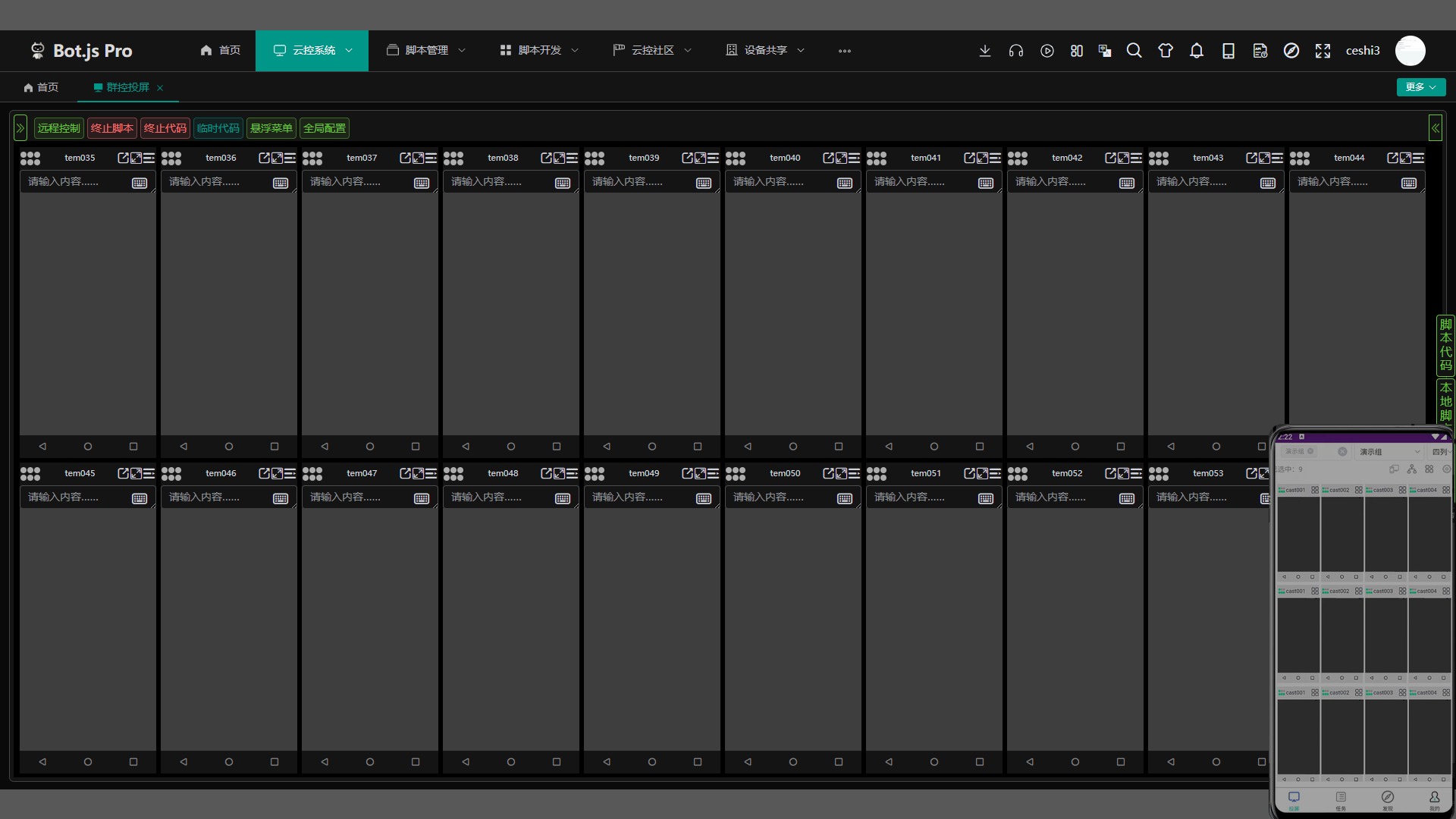
Task: Toggle fullscreen with the expand-arrows icon
Action: coord(1323,51)
